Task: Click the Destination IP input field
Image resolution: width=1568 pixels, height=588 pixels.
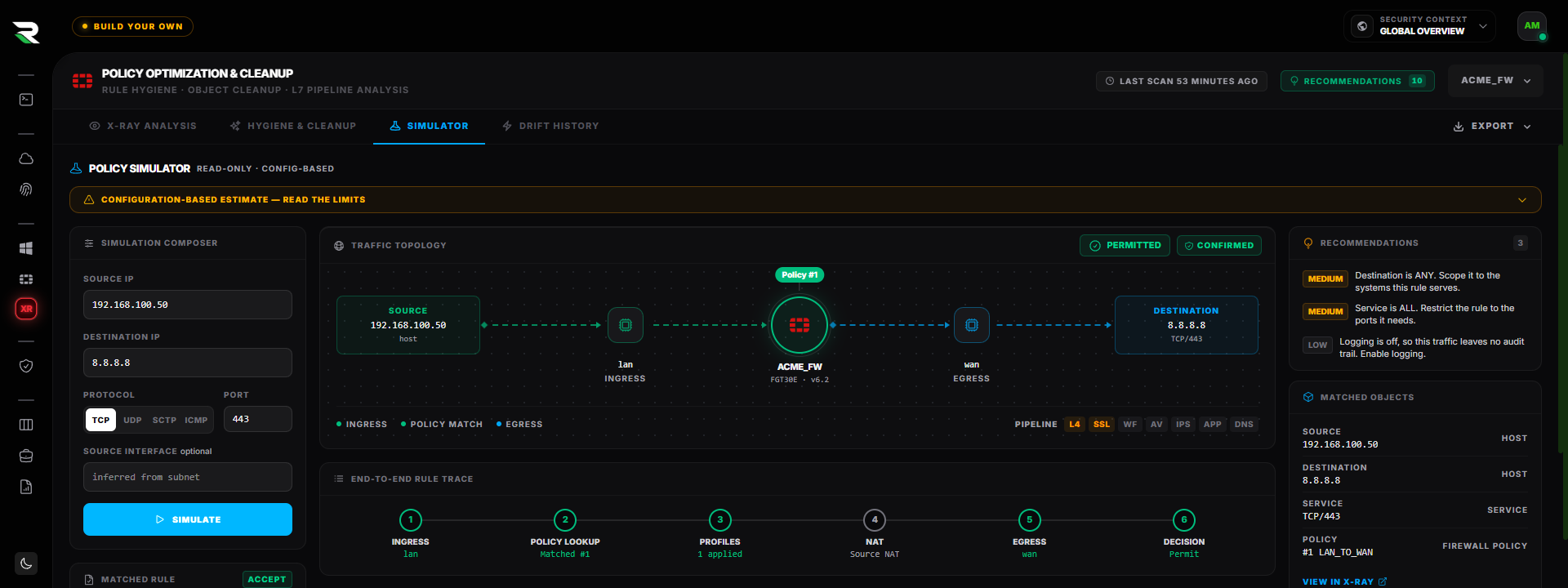Action: pyautogui.click(x=188, y=363)
